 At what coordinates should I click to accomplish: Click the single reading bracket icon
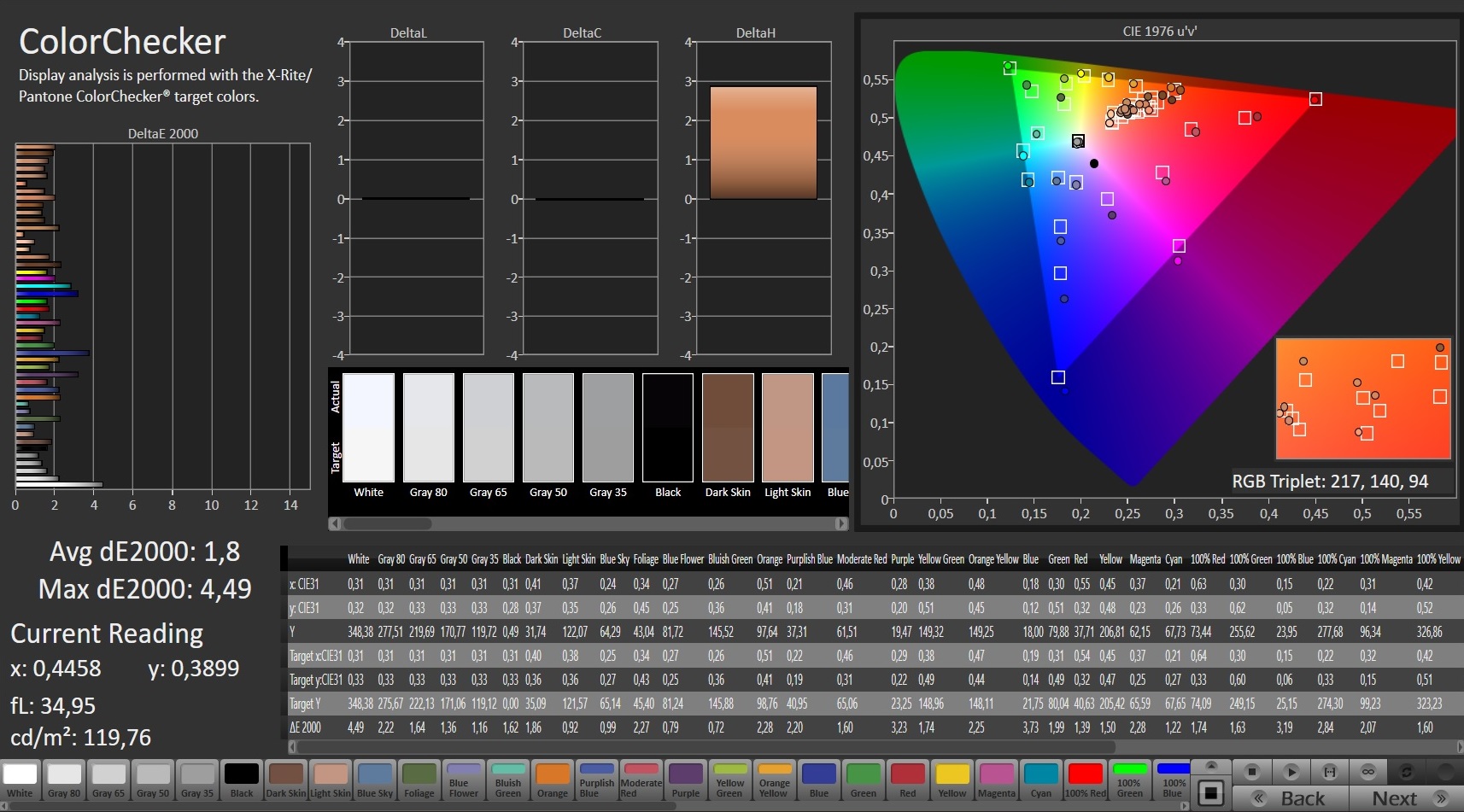coord(1329,772)
